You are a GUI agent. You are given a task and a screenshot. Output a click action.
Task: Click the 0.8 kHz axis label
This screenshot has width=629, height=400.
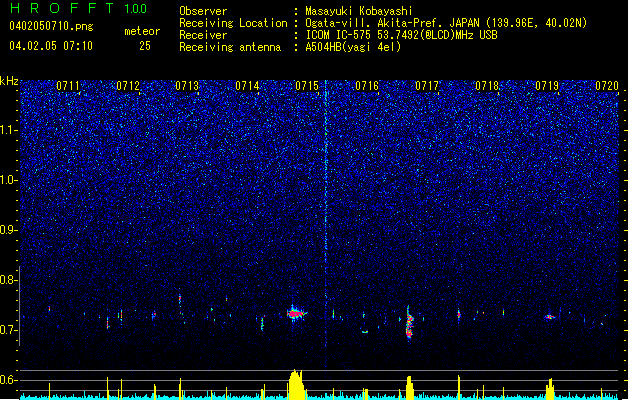9,280
